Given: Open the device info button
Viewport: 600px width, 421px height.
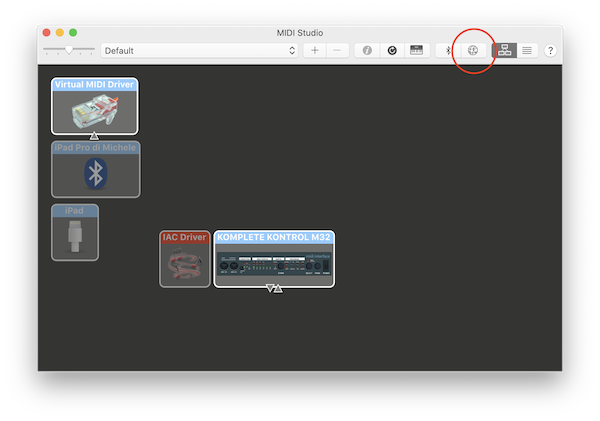Looking at the screenshot, I should click(367, 51).
